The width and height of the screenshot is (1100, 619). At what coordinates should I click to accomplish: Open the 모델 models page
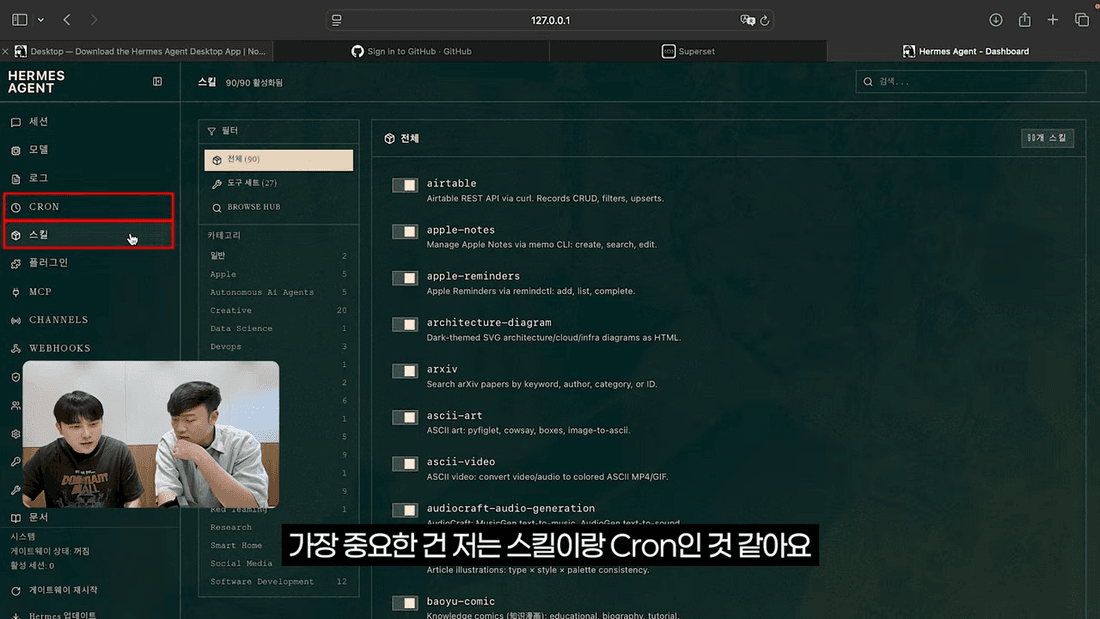(39, 149)
